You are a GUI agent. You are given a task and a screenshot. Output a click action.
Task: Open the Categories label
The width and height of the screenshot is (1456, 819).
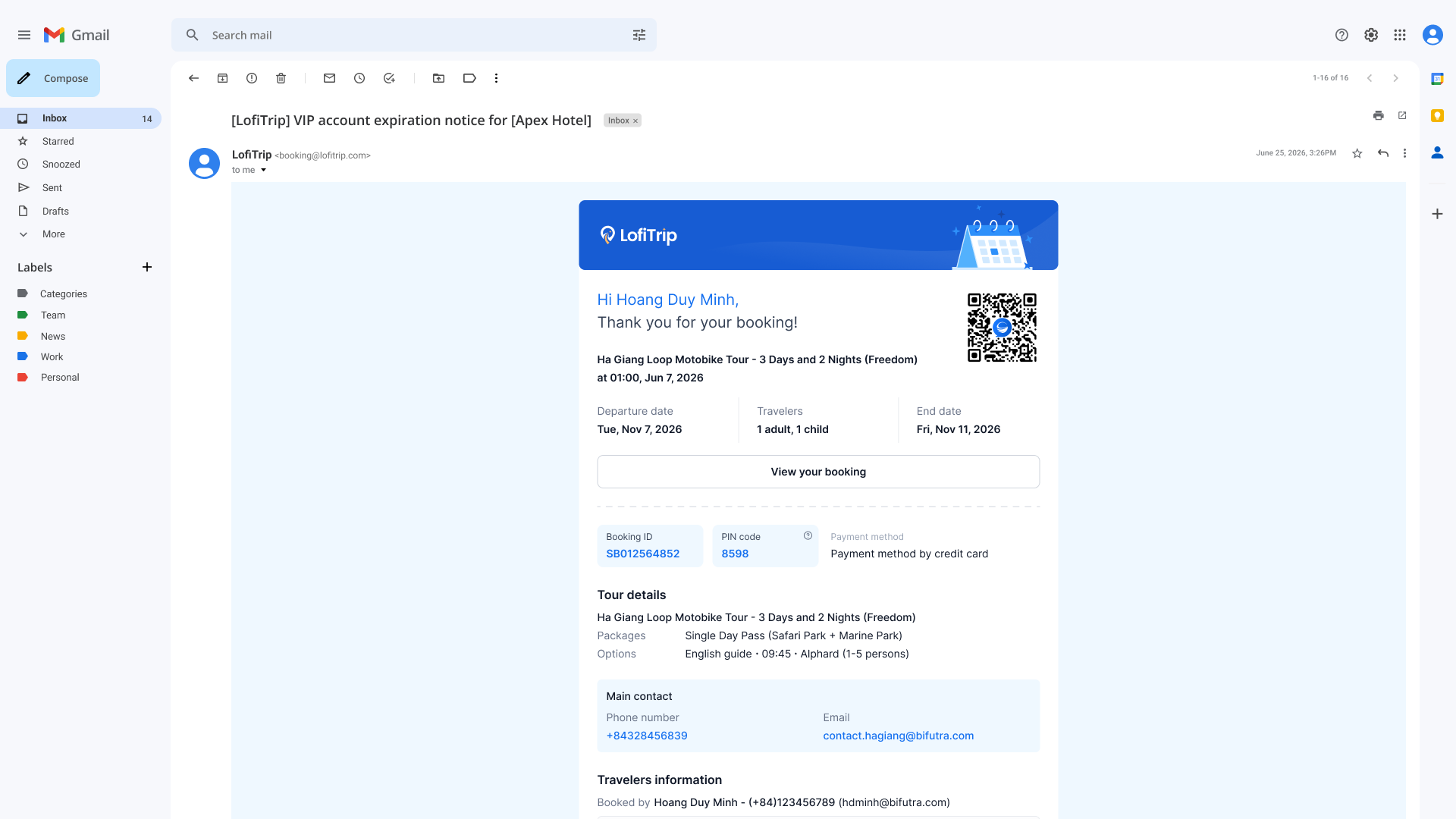(64, 293)
